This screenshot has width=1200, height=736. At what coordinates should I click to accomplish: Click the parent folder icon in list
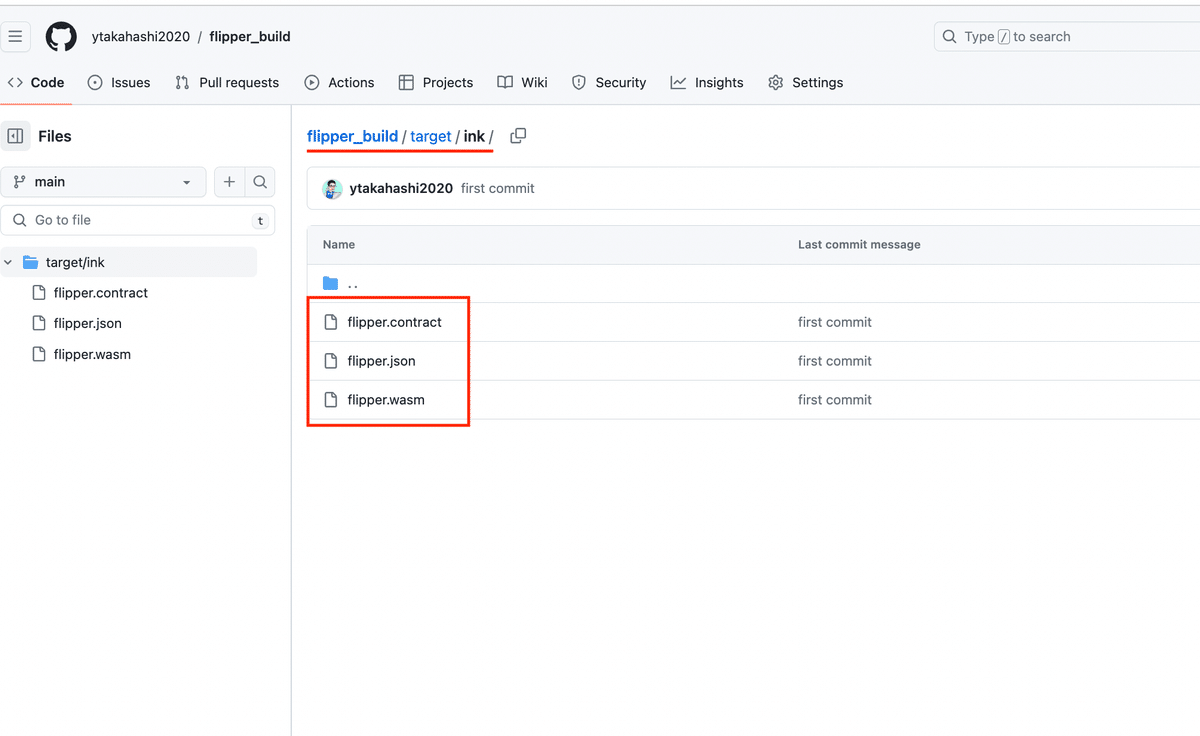click(x=331, y=284)
